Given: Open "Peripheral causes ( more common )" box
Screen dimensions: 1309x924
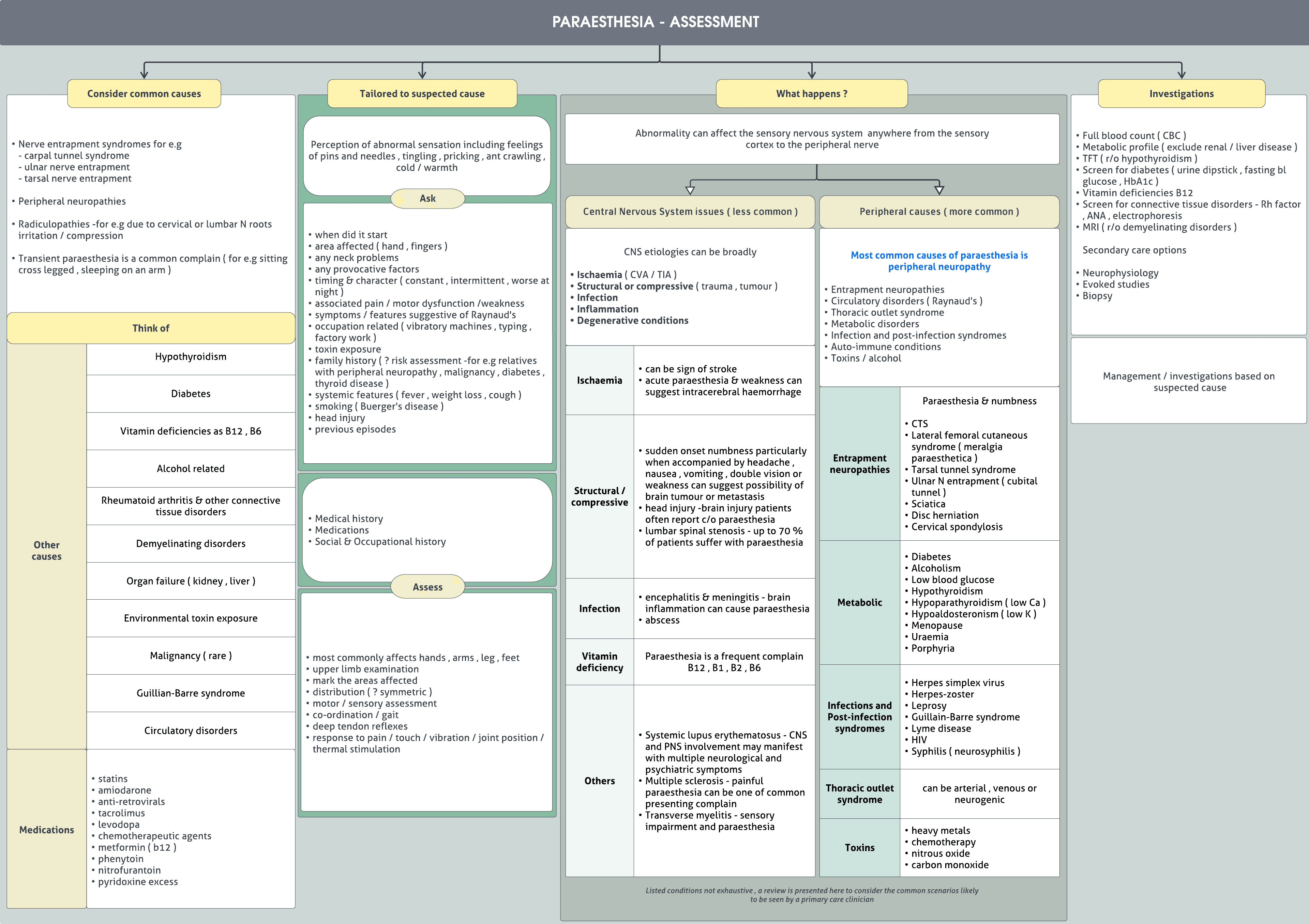Looking at the screenshot, I should point(938,211).
